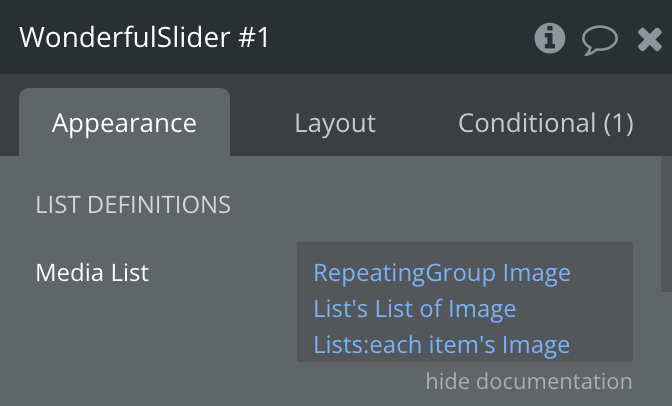Switch to the Appearance tab

124,123
